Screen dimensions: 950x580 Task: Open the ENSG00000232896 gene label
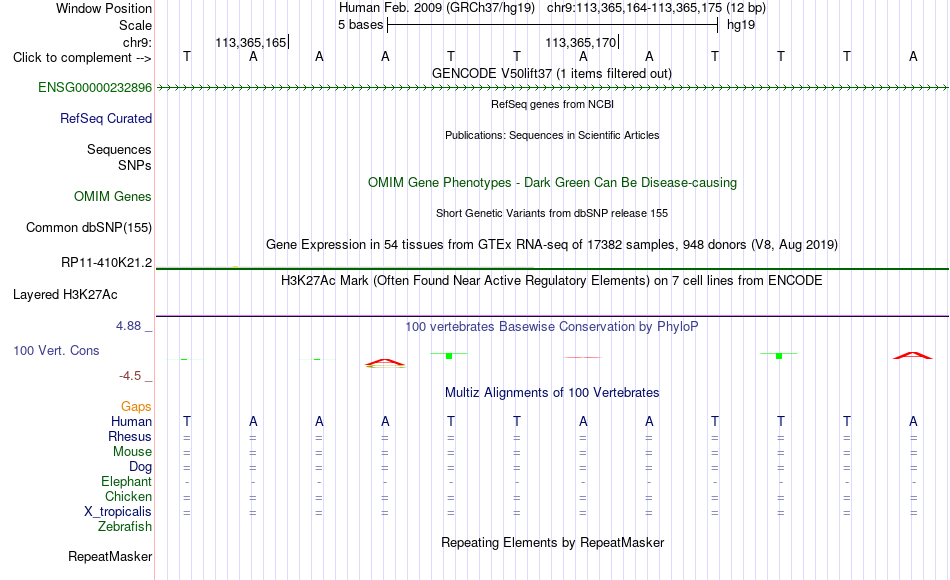[x=95, y=87]
